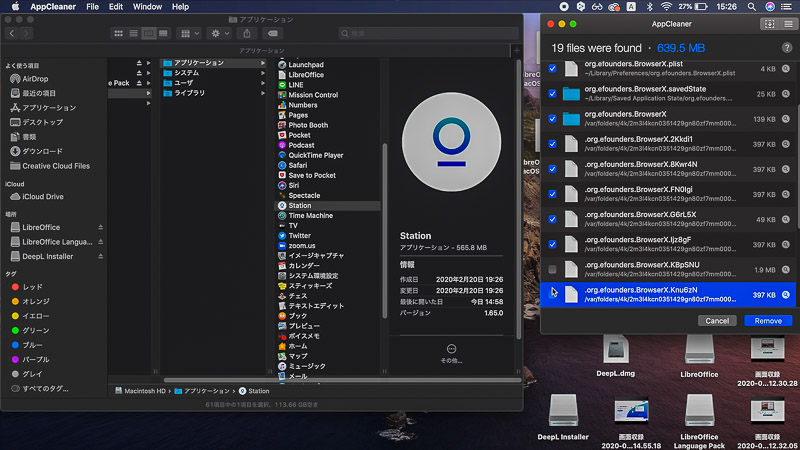Expand システム folder arrow
This screenshot has width=800, height=450.
click(263, 73)
